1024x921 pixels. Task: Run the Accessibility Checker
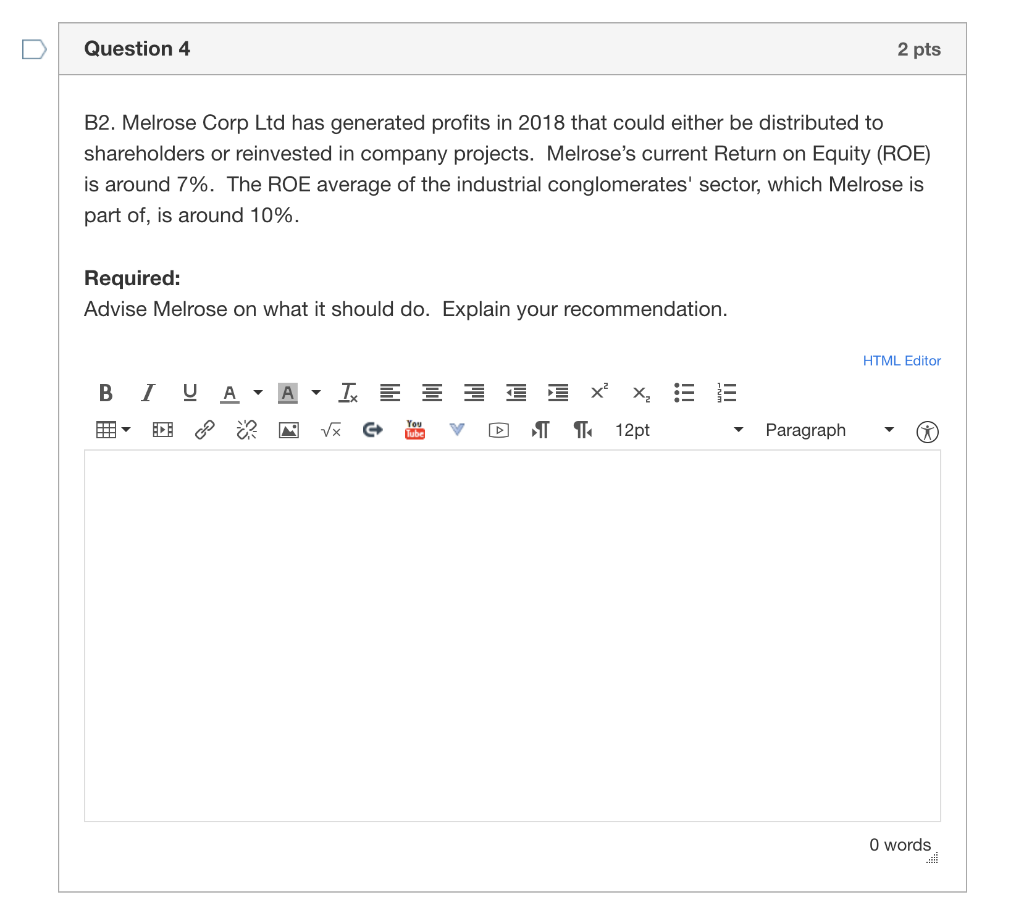[928, 431]
